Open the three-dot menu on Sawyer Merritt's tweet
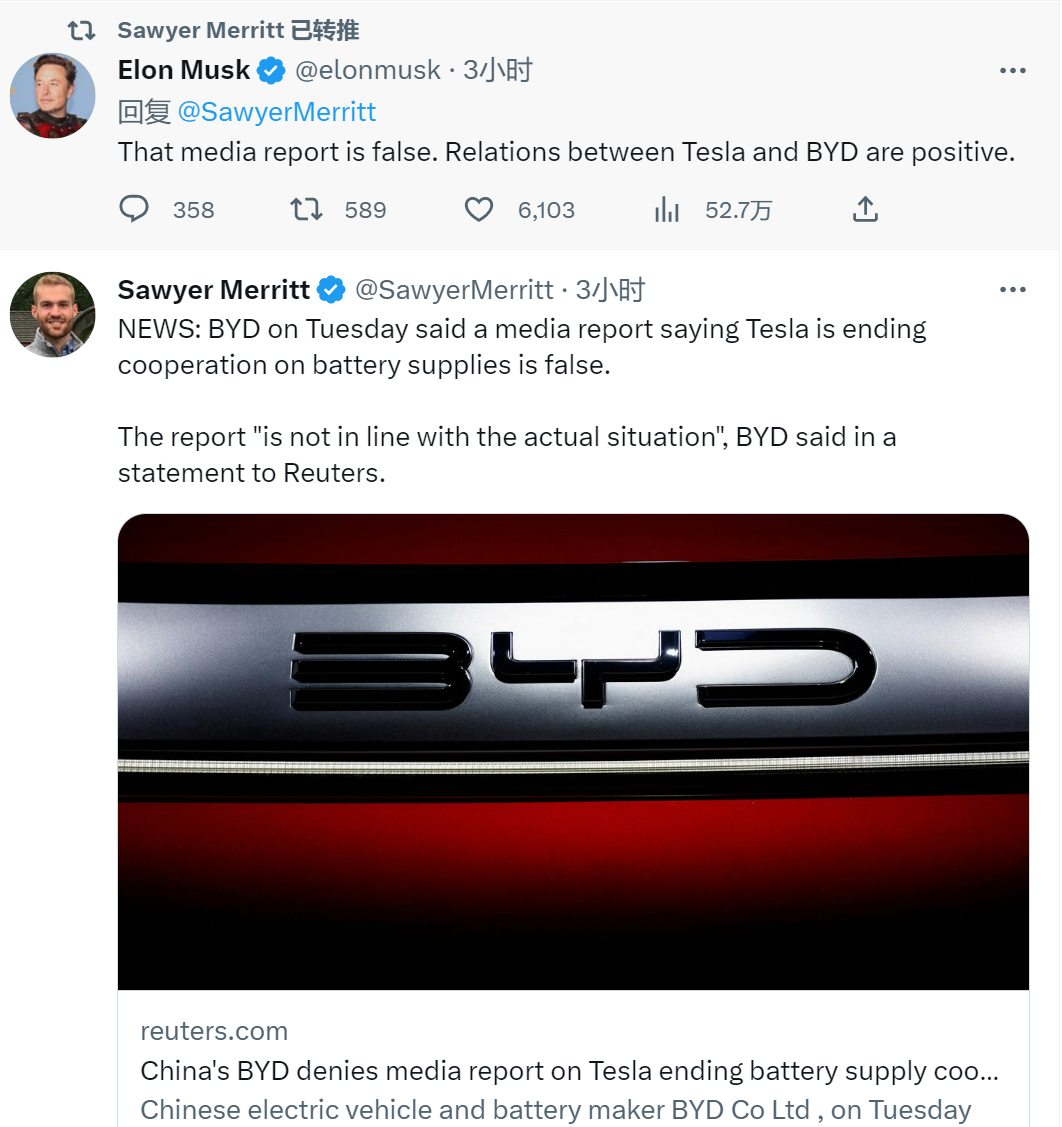Viewport: 1062px width, 1127px height. click(x=1012, y=290)
